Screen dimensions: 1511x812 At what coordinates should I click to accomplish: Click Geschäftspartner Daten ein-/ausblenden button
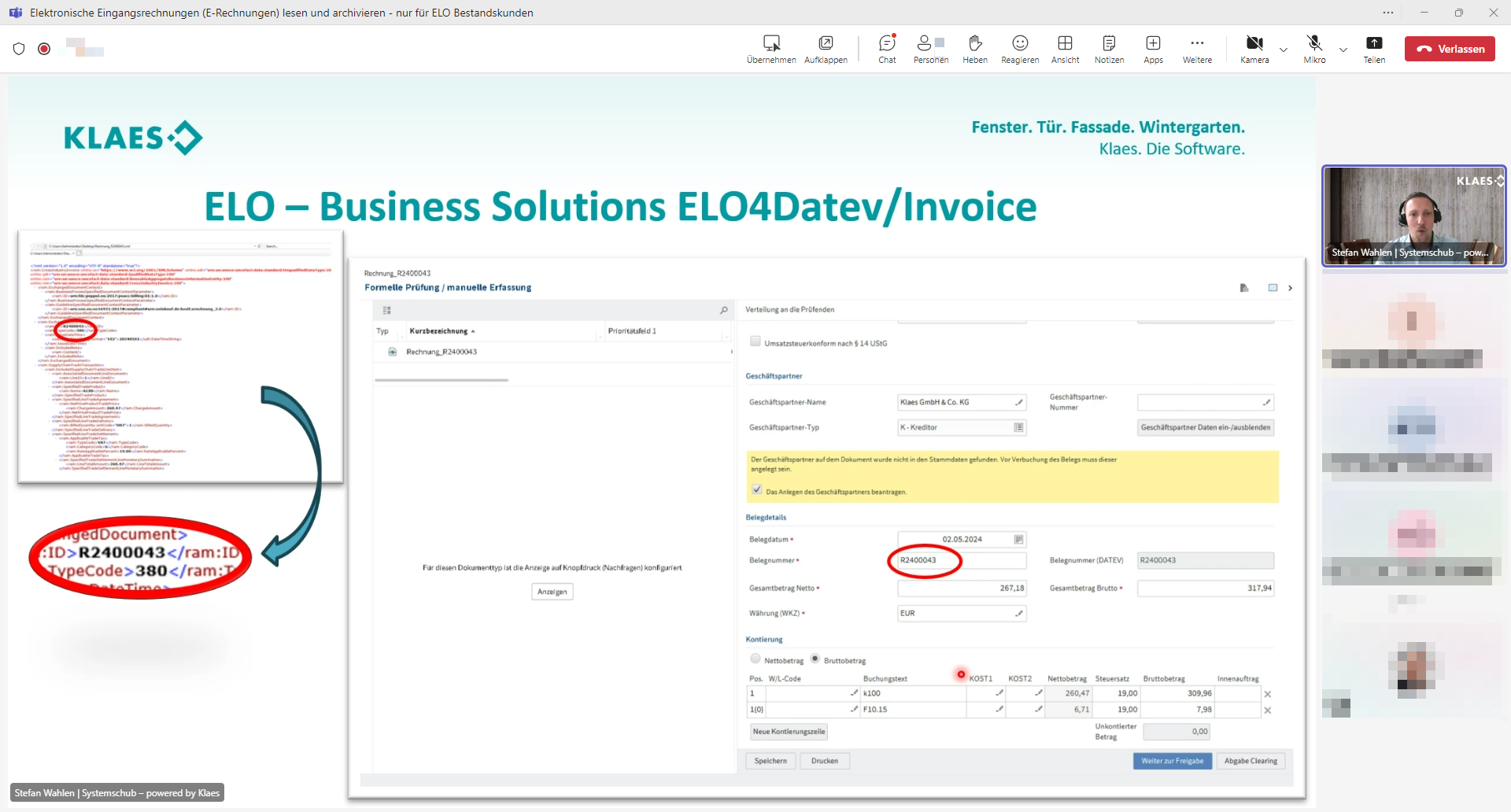[x=1205, y=427]
